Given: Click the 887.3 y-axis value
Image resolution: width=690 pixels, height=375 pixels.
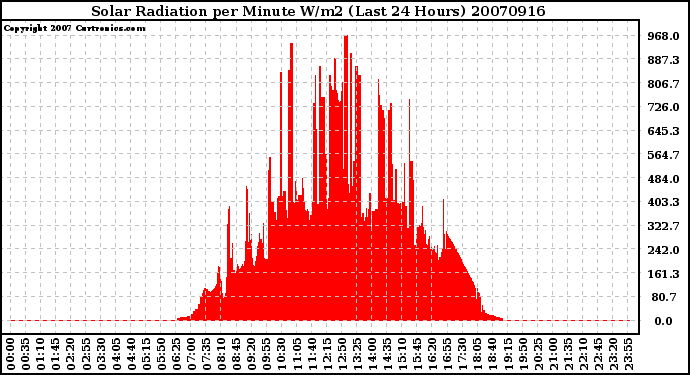Looking at the screenshot, I should click(663, 60).
